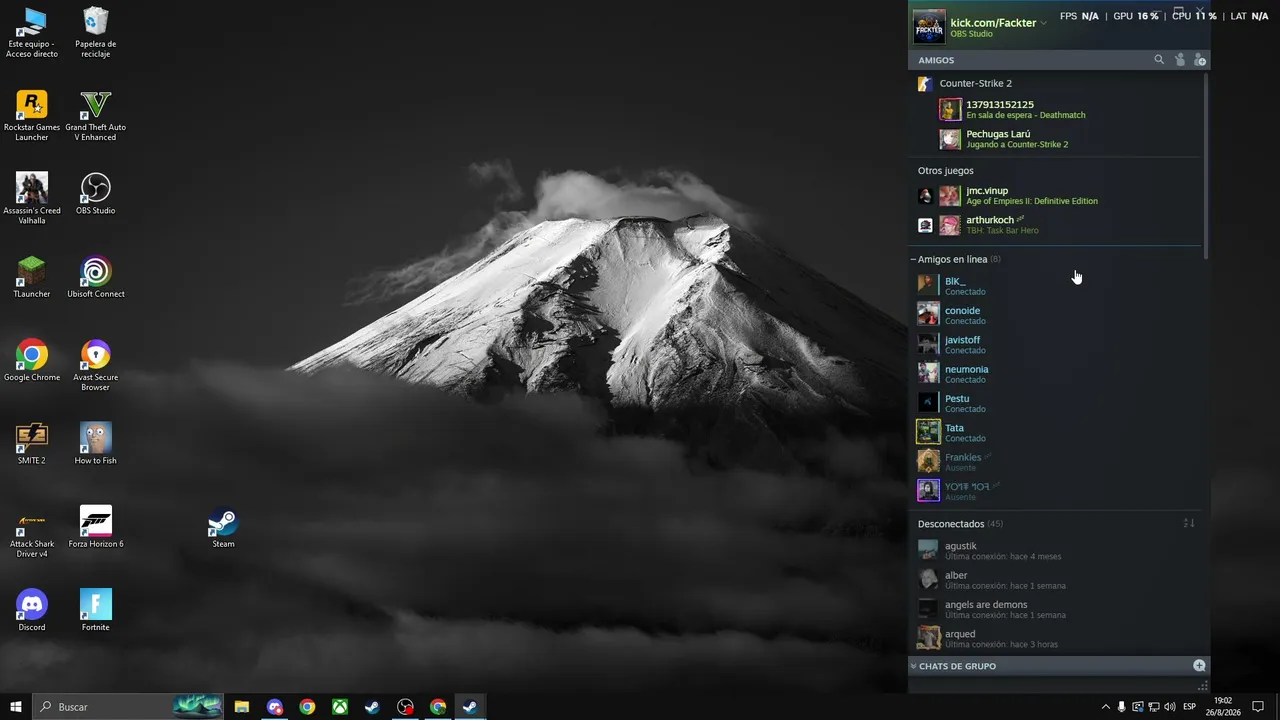Show hidden system tray icons chevron
The height and width of the screenshot is (720, 1280).
1105,707
